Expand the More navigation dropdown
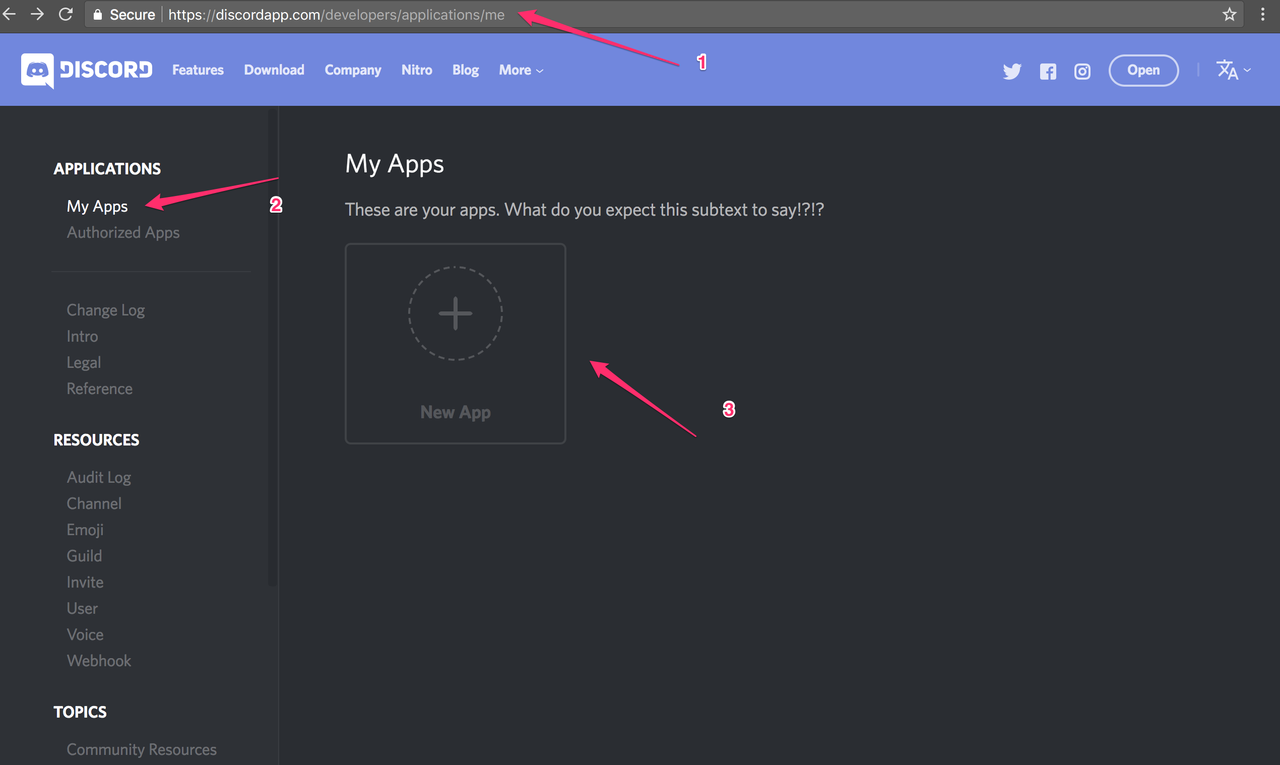Screen dimensions: 1280x765 click(520, 70)
